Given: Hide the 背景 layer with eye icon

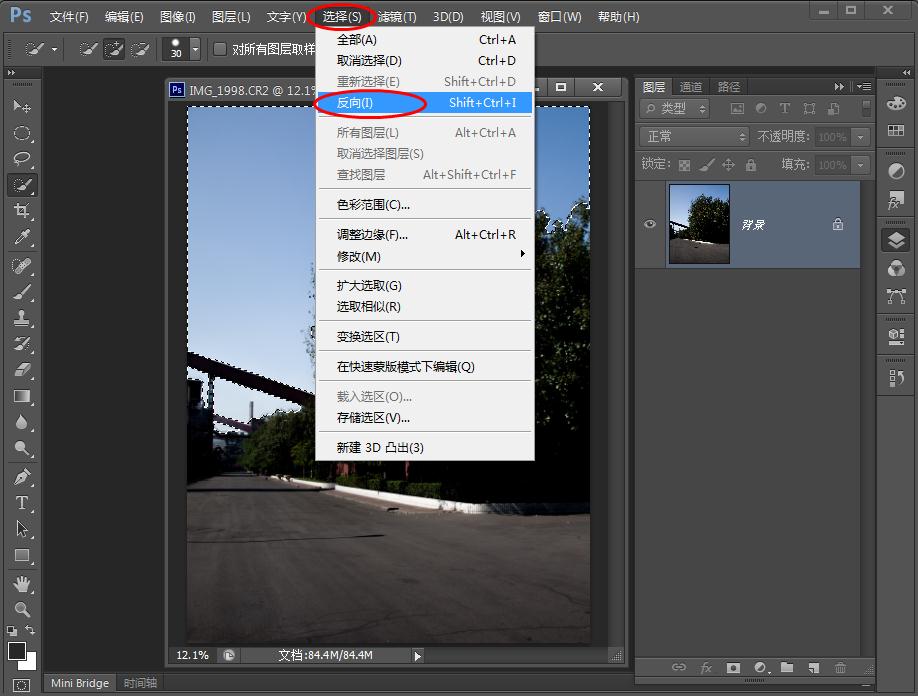Looking at the screenshot, I should pyautogui.click(x=650, y=225).
